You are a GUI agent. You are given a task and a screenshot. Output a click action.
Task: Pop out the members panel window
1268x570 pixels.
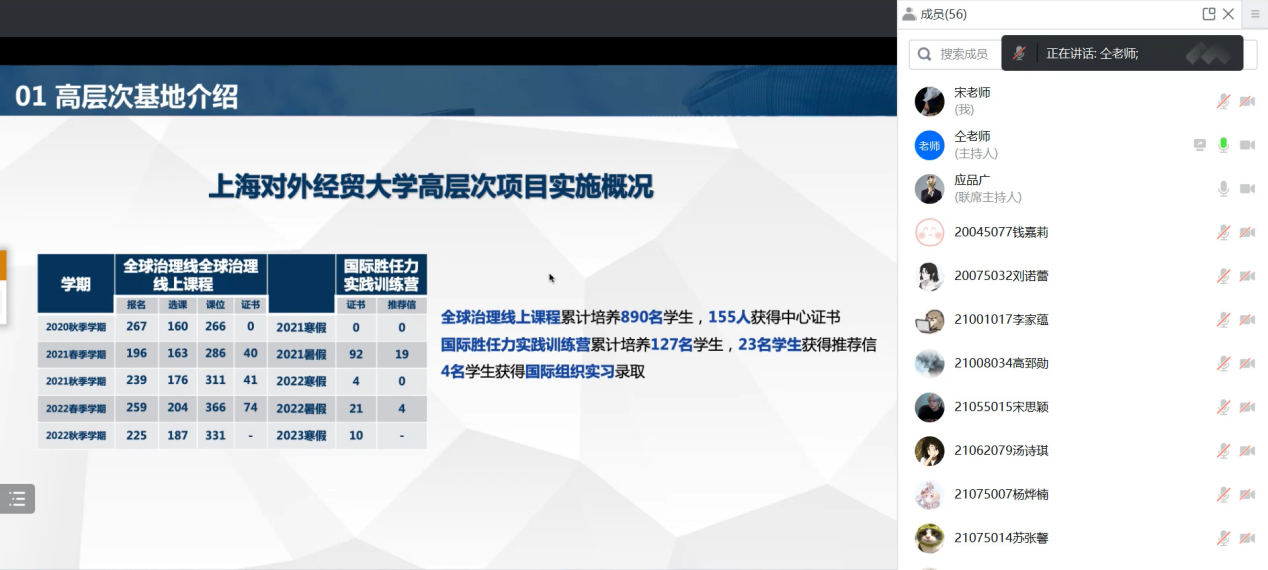1209,14
